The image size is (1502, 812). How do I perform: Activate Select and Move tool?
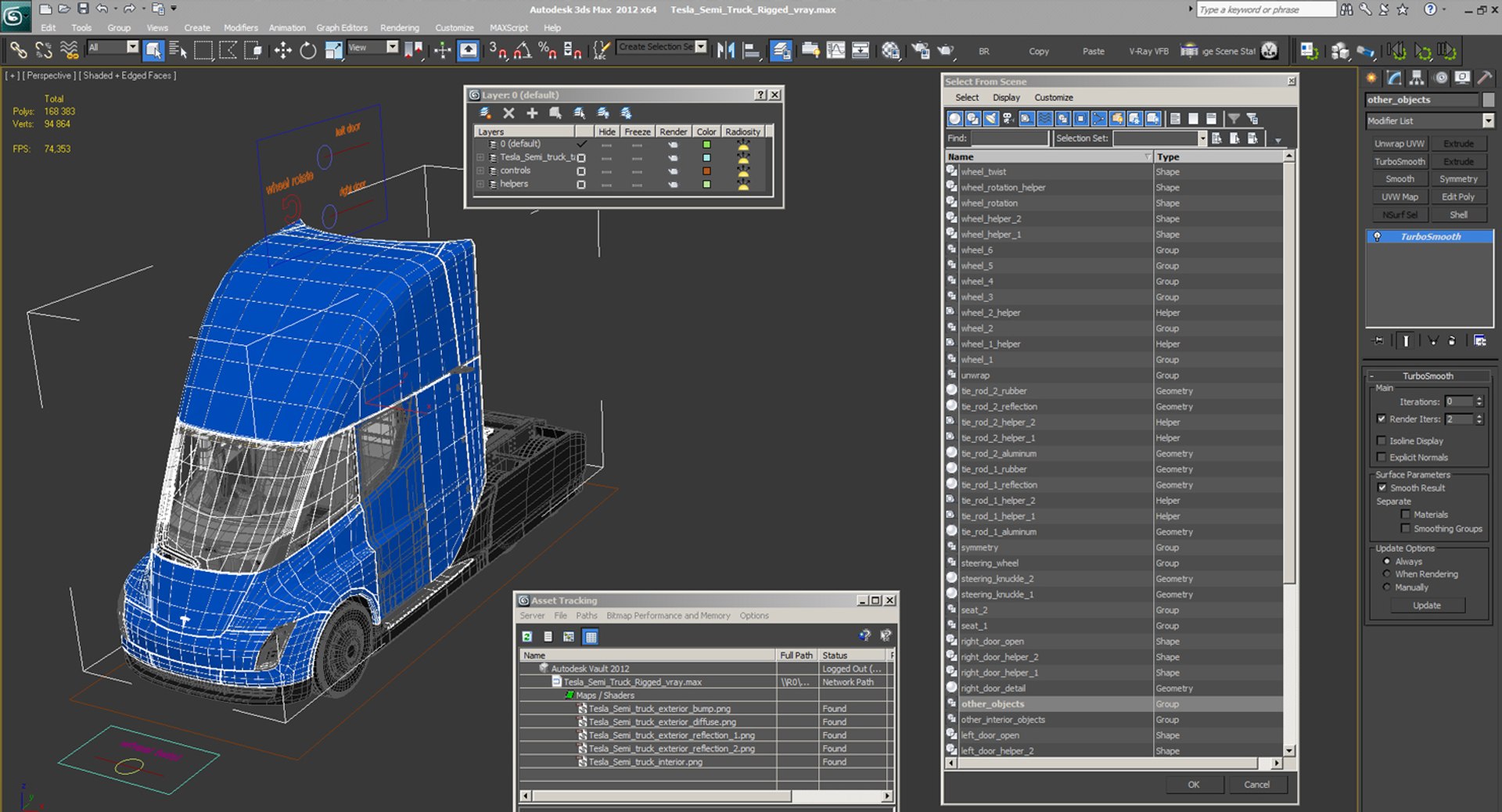[283, 51]
